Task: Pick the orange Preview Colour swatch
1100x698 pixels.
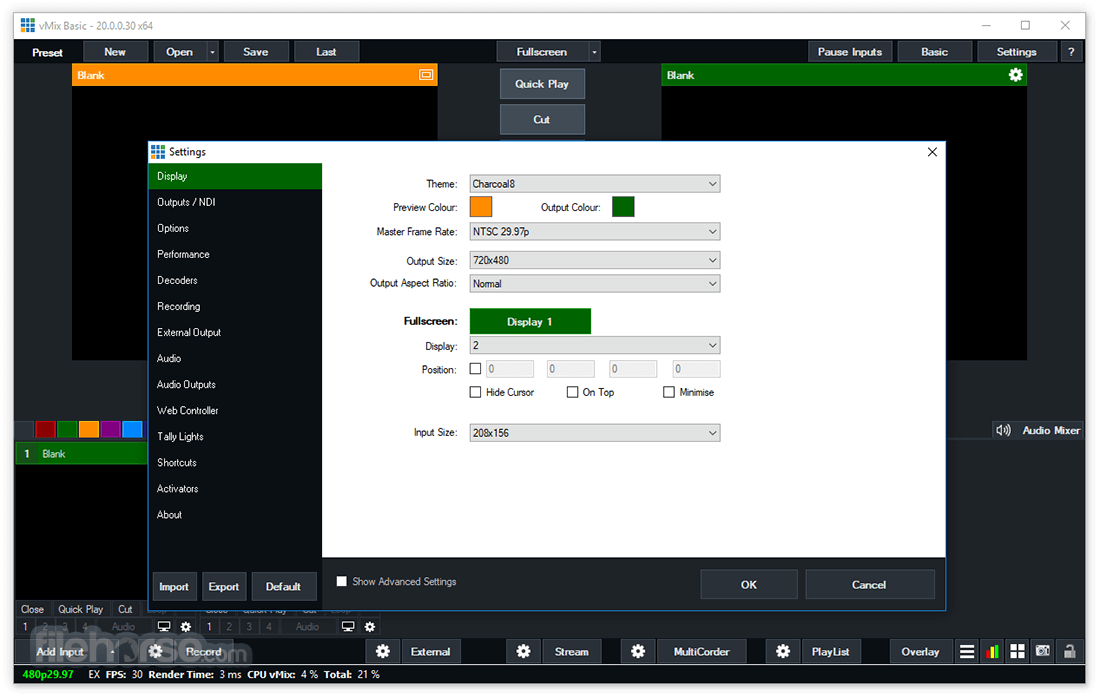Action: coord(481,207)
